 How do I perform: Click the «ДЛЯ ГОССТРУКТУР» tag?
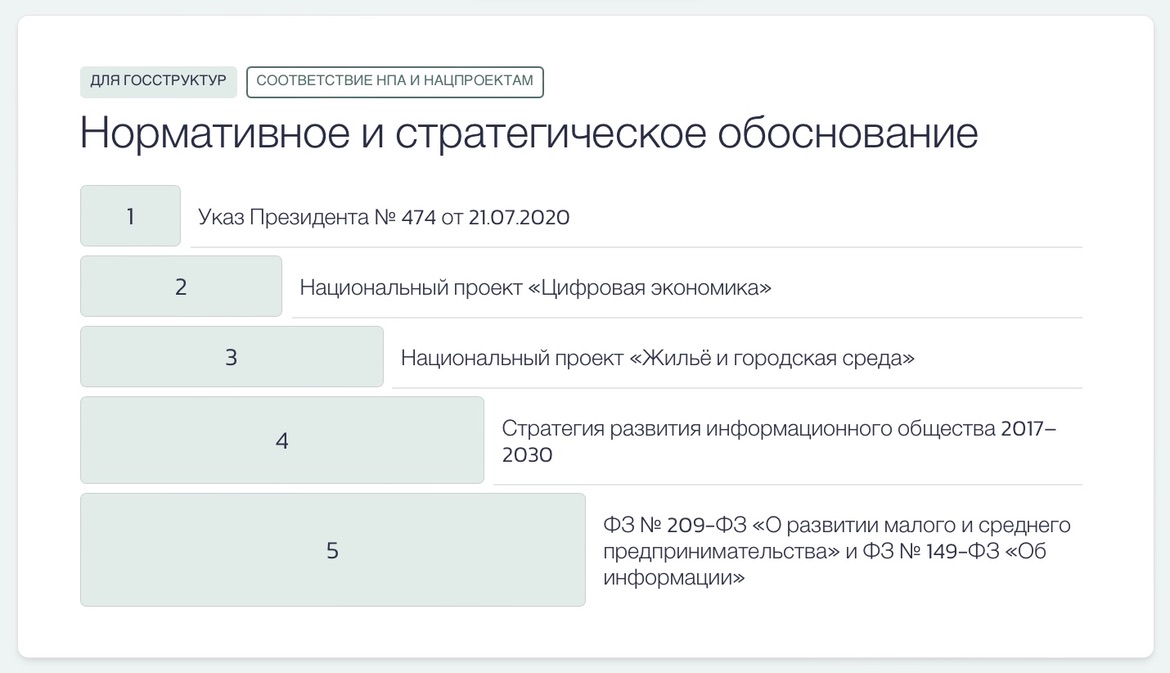158,81
